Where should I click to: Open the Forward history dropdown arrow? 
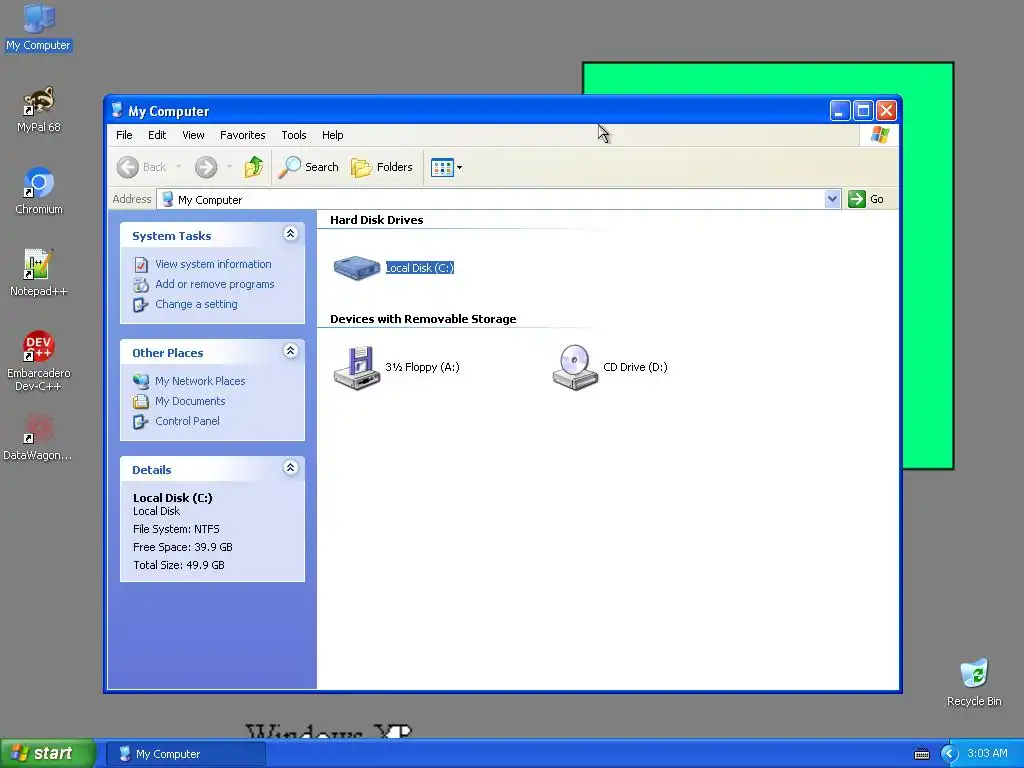point(229,167)
